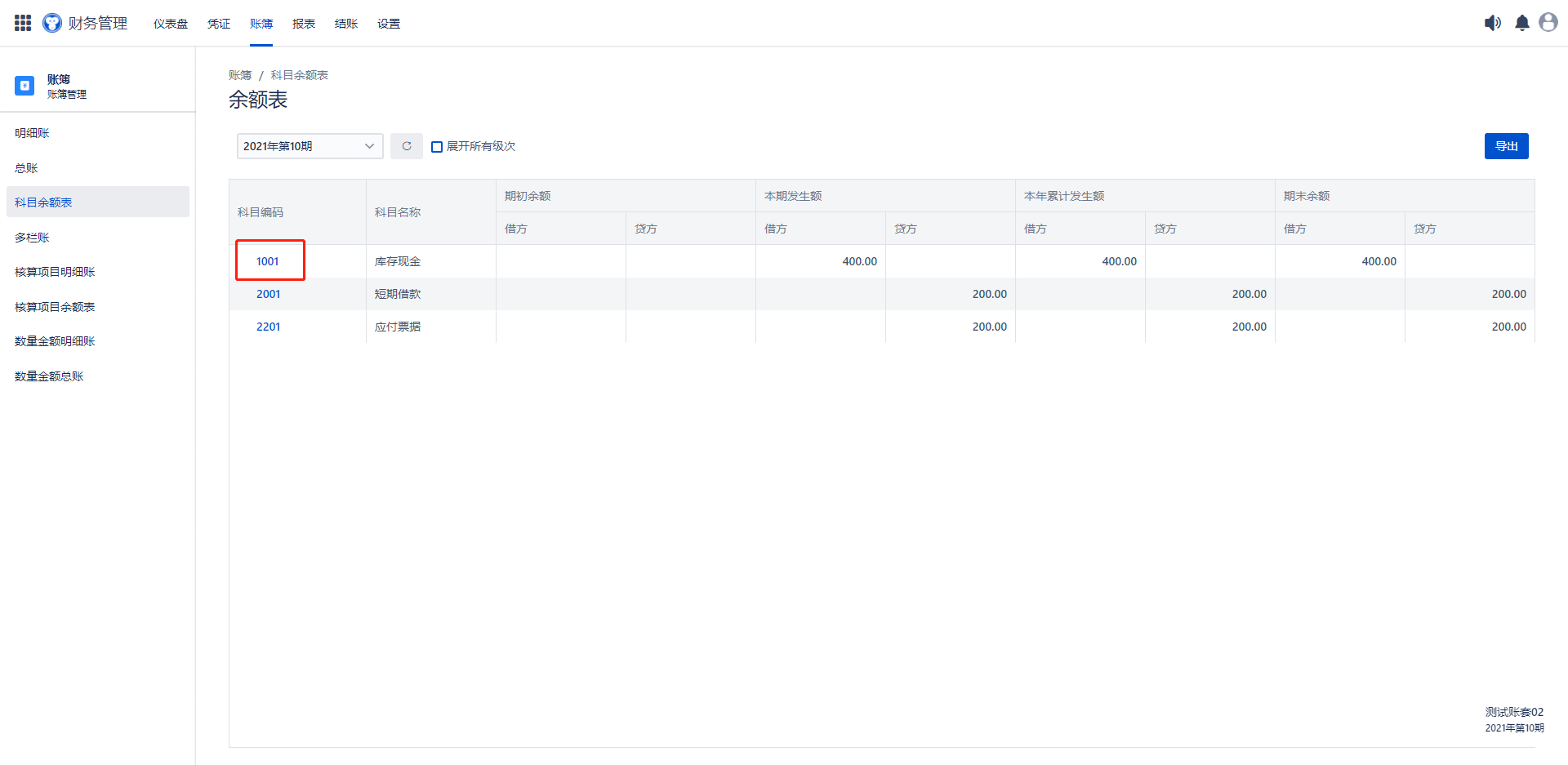Open 核算项目余额表 in the sidebar
This screenshot has width=1568, height=765.
coord(55,307)
